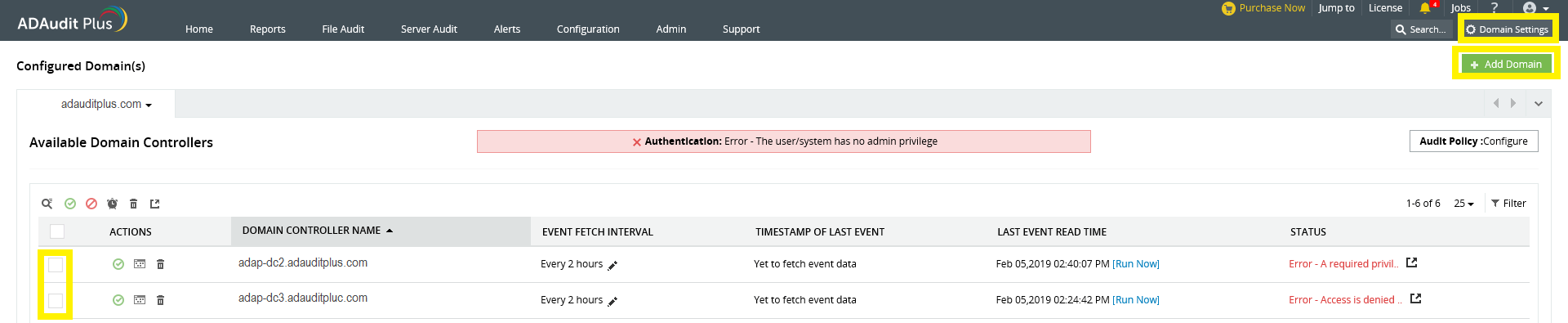The width and height of the screenshot is (1568, 323).
Task: Open the License link
Action: click(x=1385, y=8)
